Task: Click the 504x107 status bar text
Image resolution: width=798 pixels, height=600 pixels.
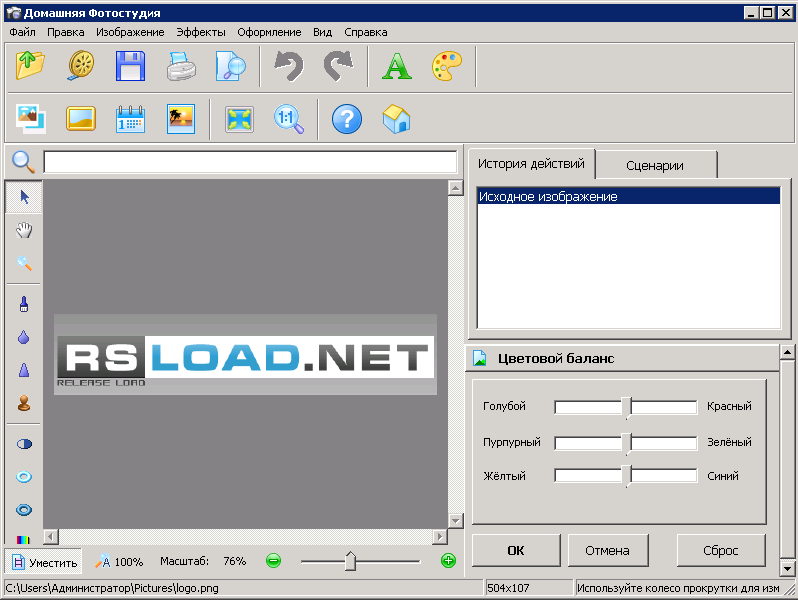Action: pos(508,588)
